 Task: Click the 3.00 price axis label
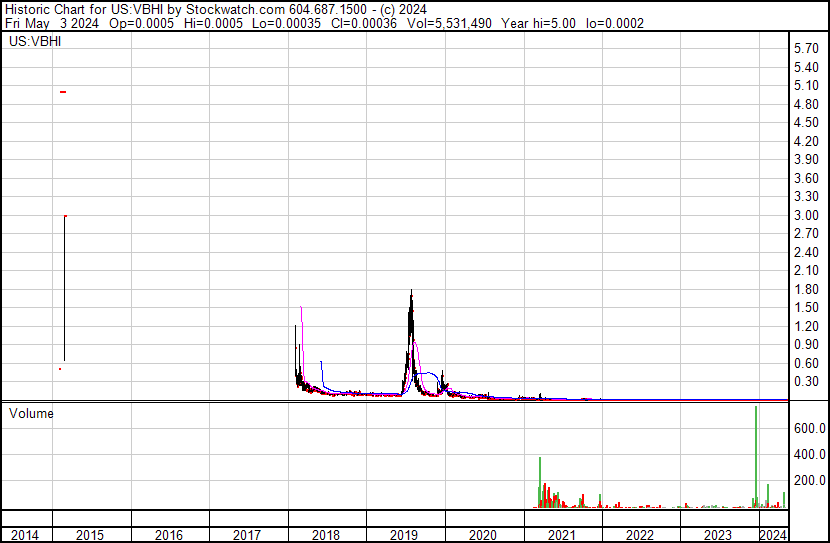(806, 215)
